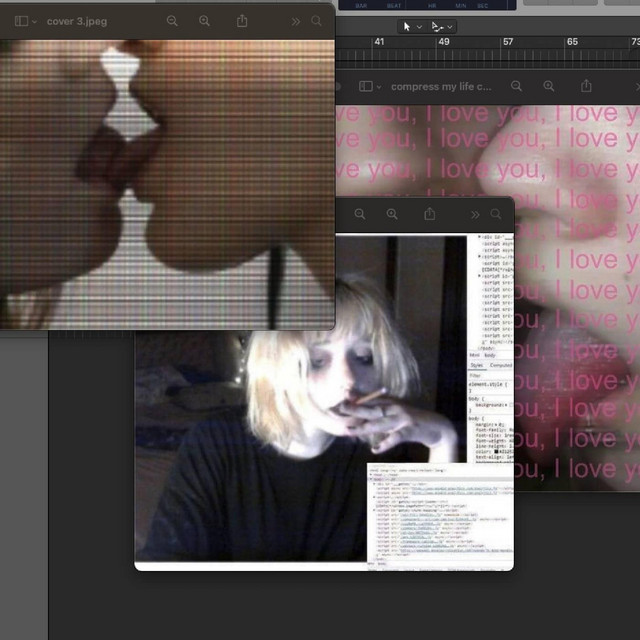Jump to bar 57 on the ruler
Image resolution: width=640 pixels, height=640 pixels.
(x=508, y=42)
